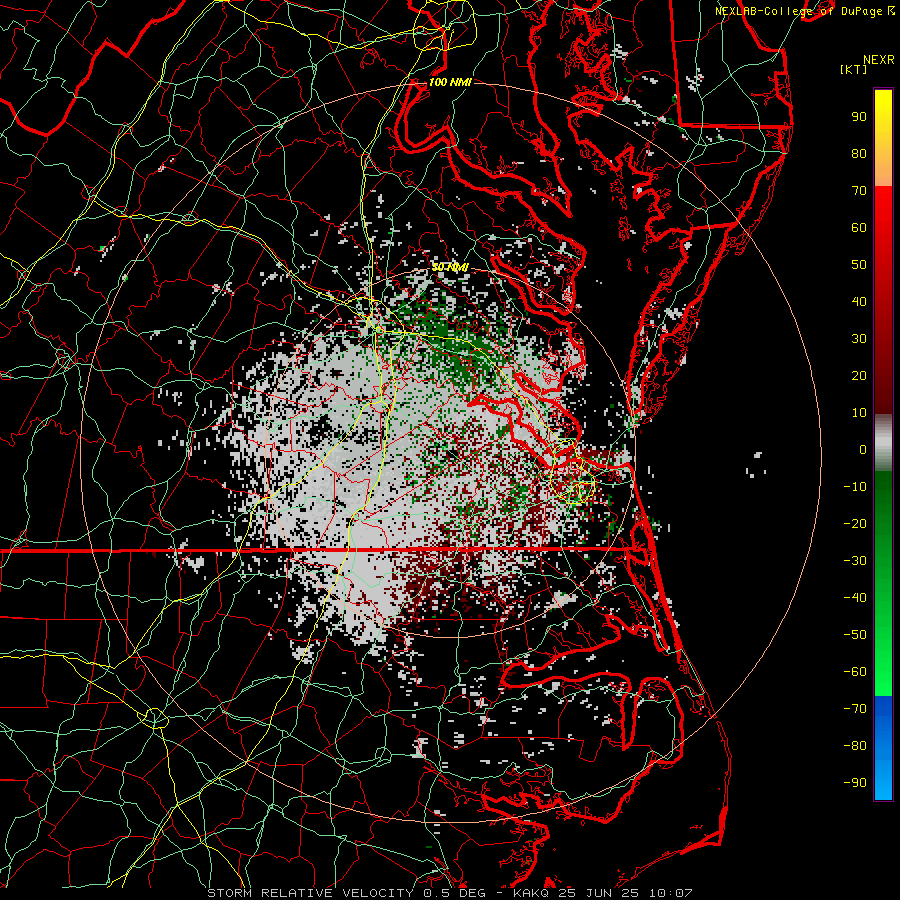Click the 90 value on the velocity scale

pos(859,117)
